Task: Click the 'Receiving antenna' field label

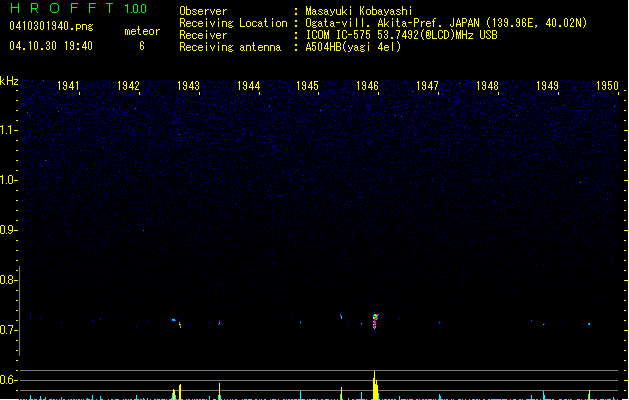Action: [230, 47]
